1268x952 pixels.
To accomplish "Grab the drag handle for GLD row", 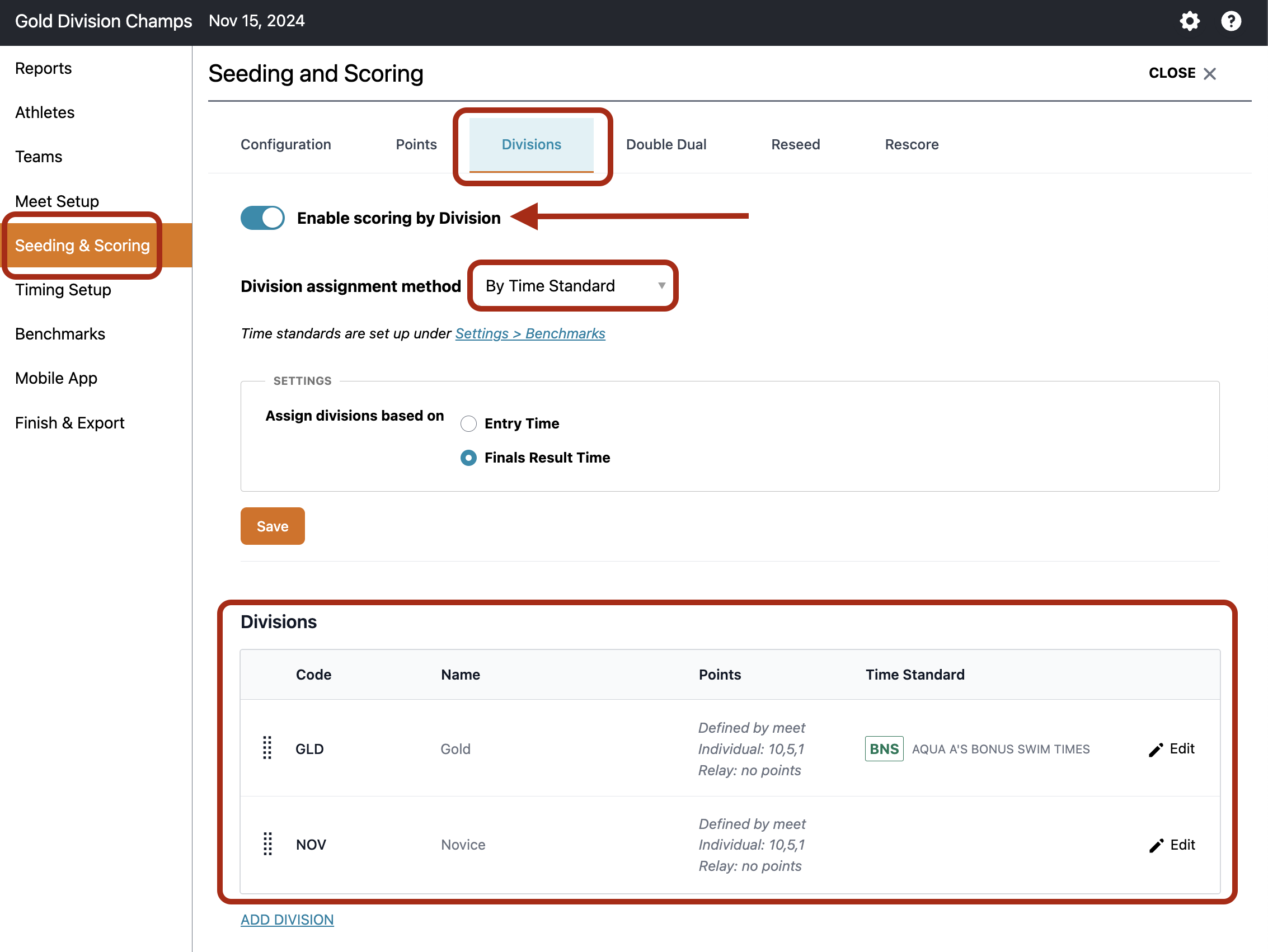I will tap(267, 748).
